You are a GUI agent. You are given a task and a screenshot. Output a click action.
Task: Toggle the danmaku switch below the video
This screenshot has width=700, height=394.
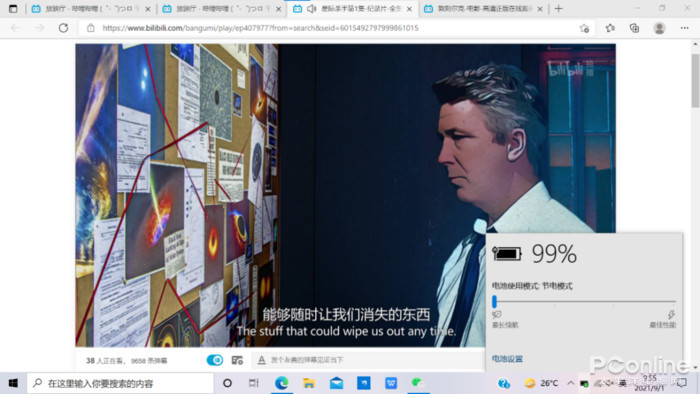[x=215, y=360]
